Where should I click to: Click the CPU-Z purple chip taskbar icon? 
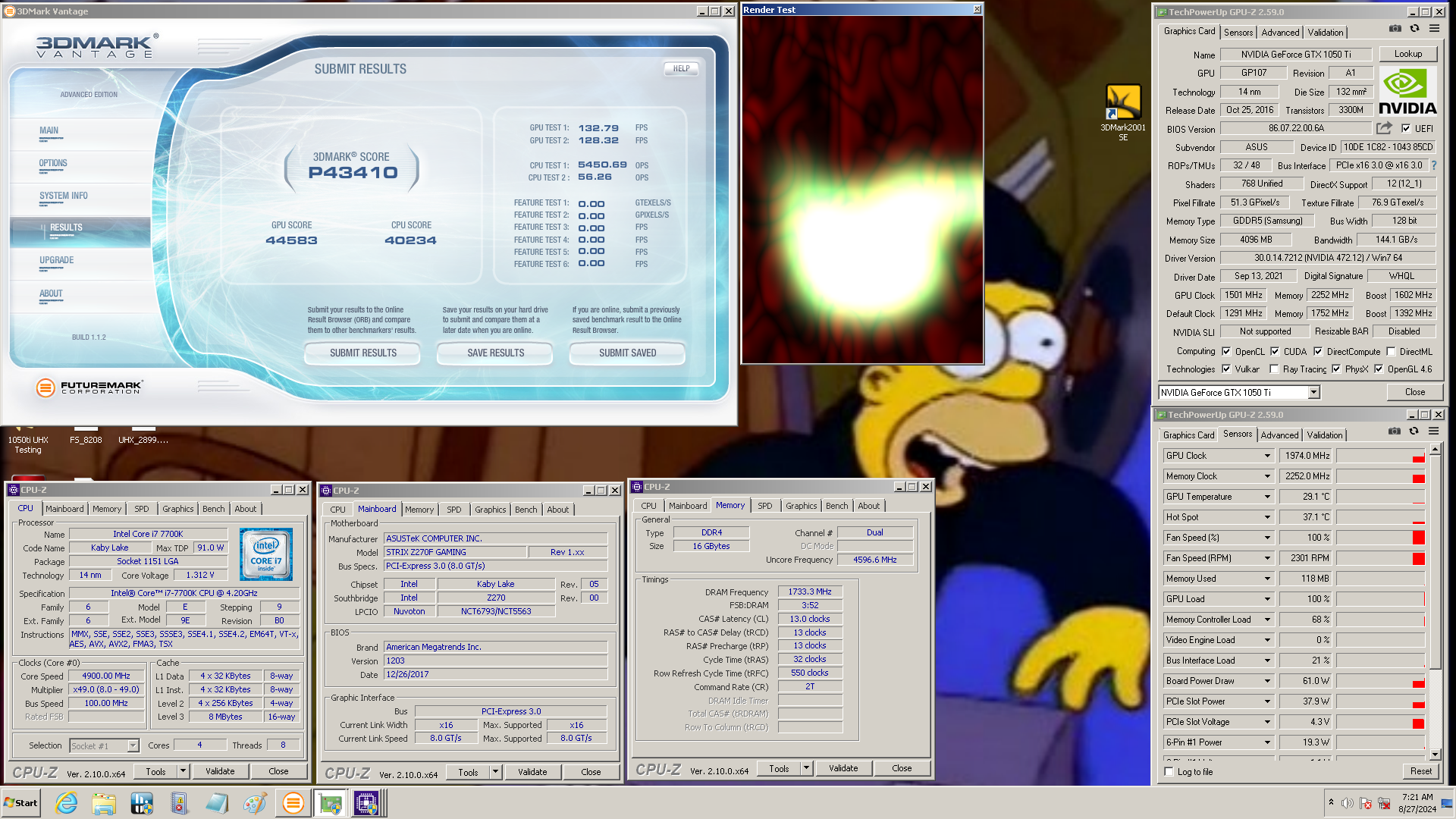pos(366,803)
